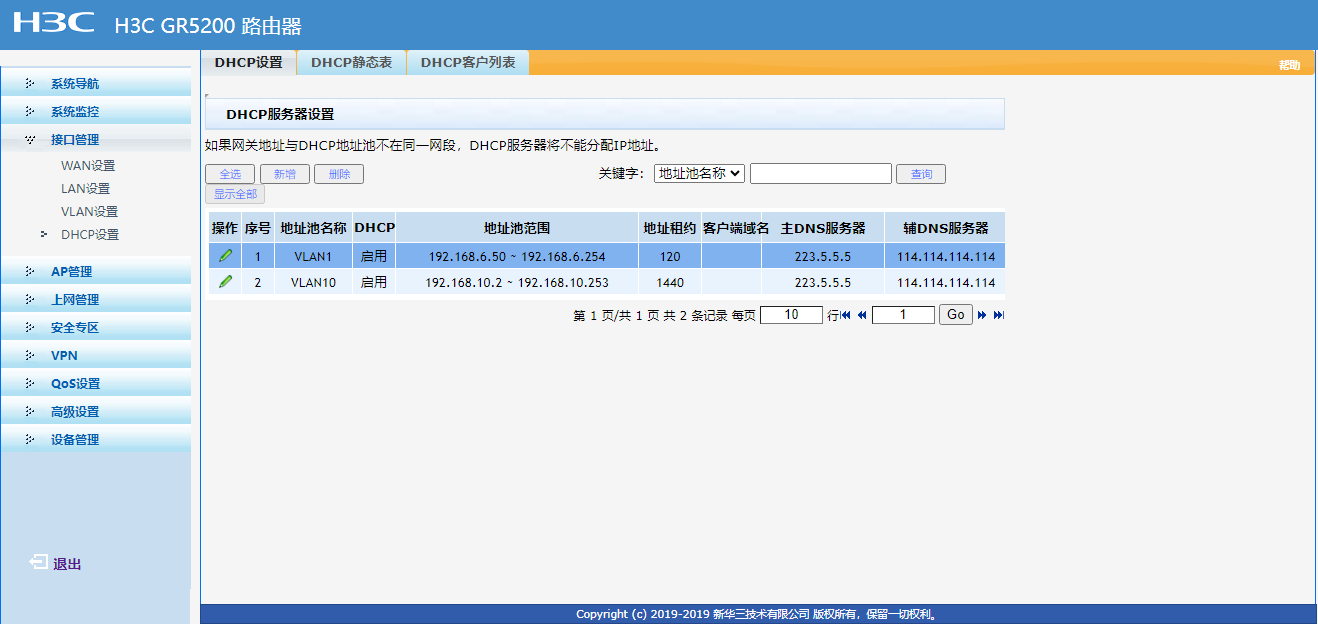Focus the keyword search input field
This screenshot has height=624, width=1318.
click(821, 174)
